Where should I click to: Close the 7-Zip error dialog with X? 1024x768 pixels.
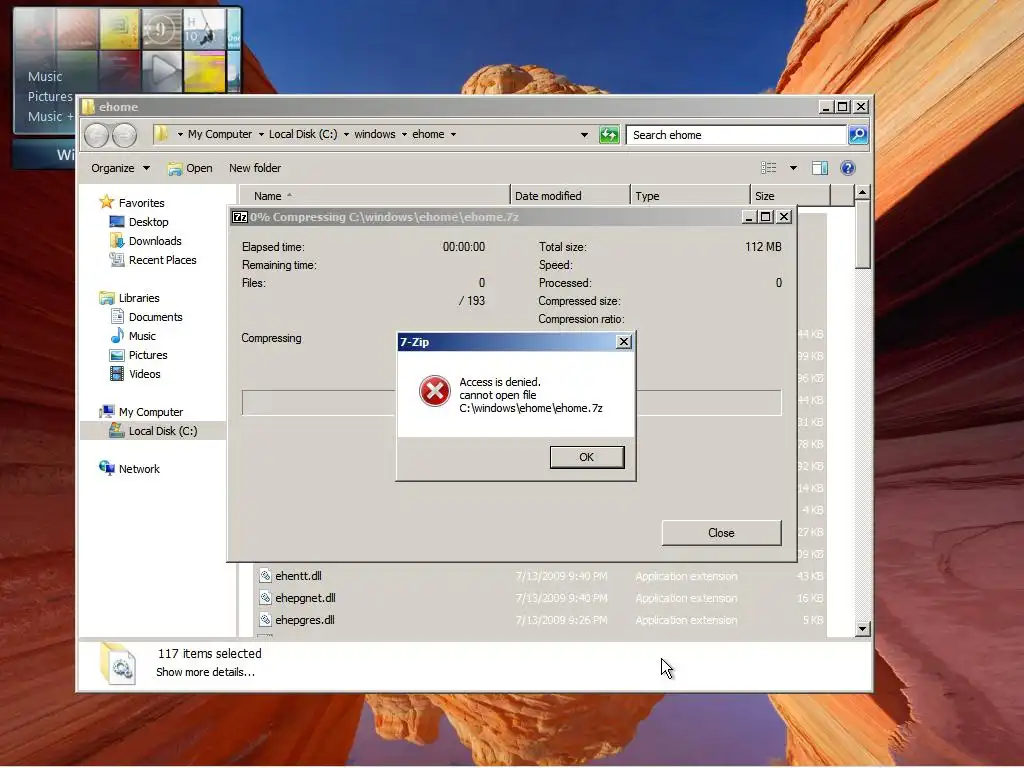624,342
